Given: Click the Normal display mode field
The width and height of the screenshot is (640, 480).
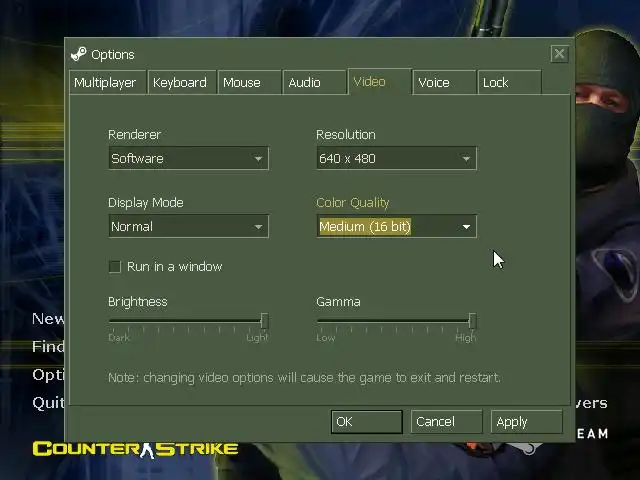Looking at the screenshot, I should pyautogui.click(x=189, y=227).
